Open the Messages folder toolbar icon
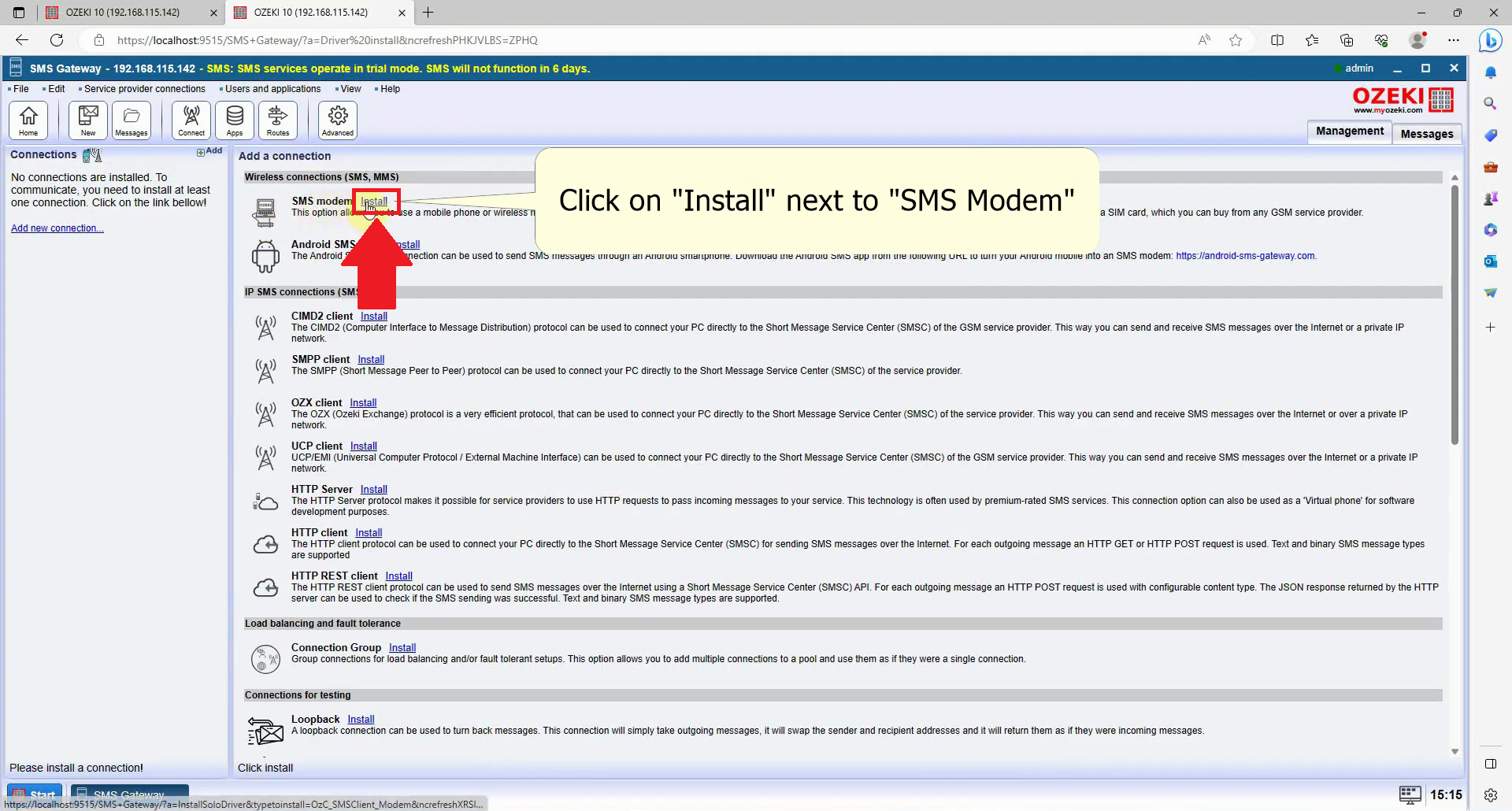 132,120
